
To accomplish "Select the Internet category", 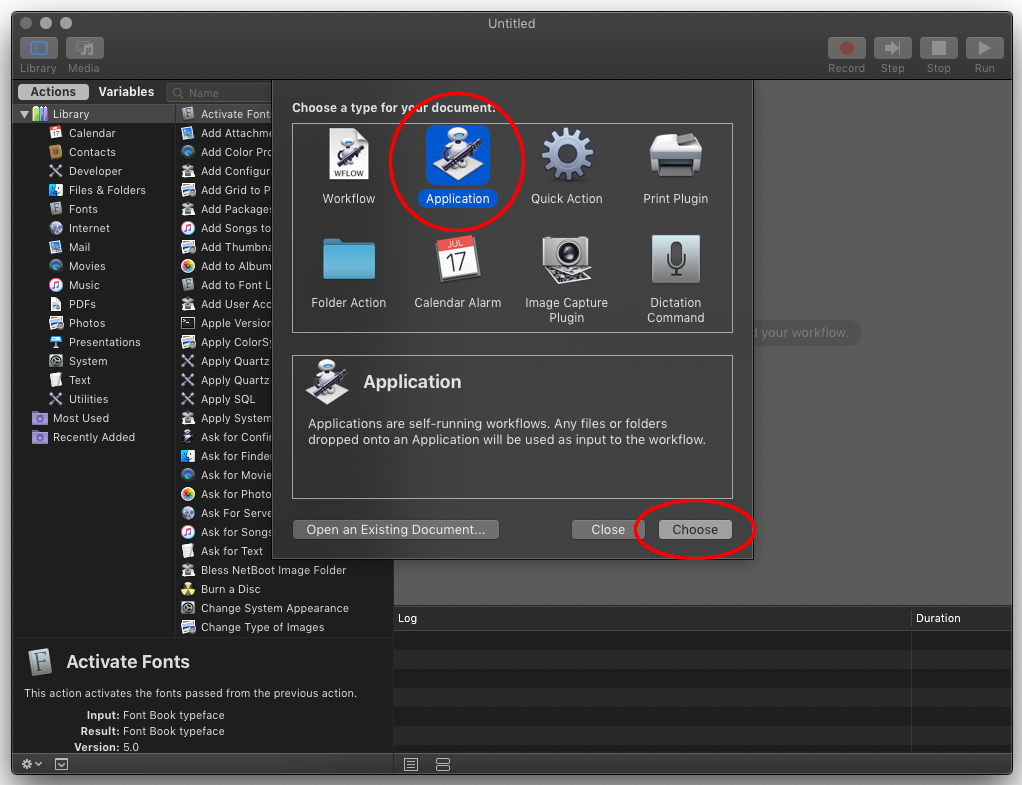I will click(x=89, y=228).
